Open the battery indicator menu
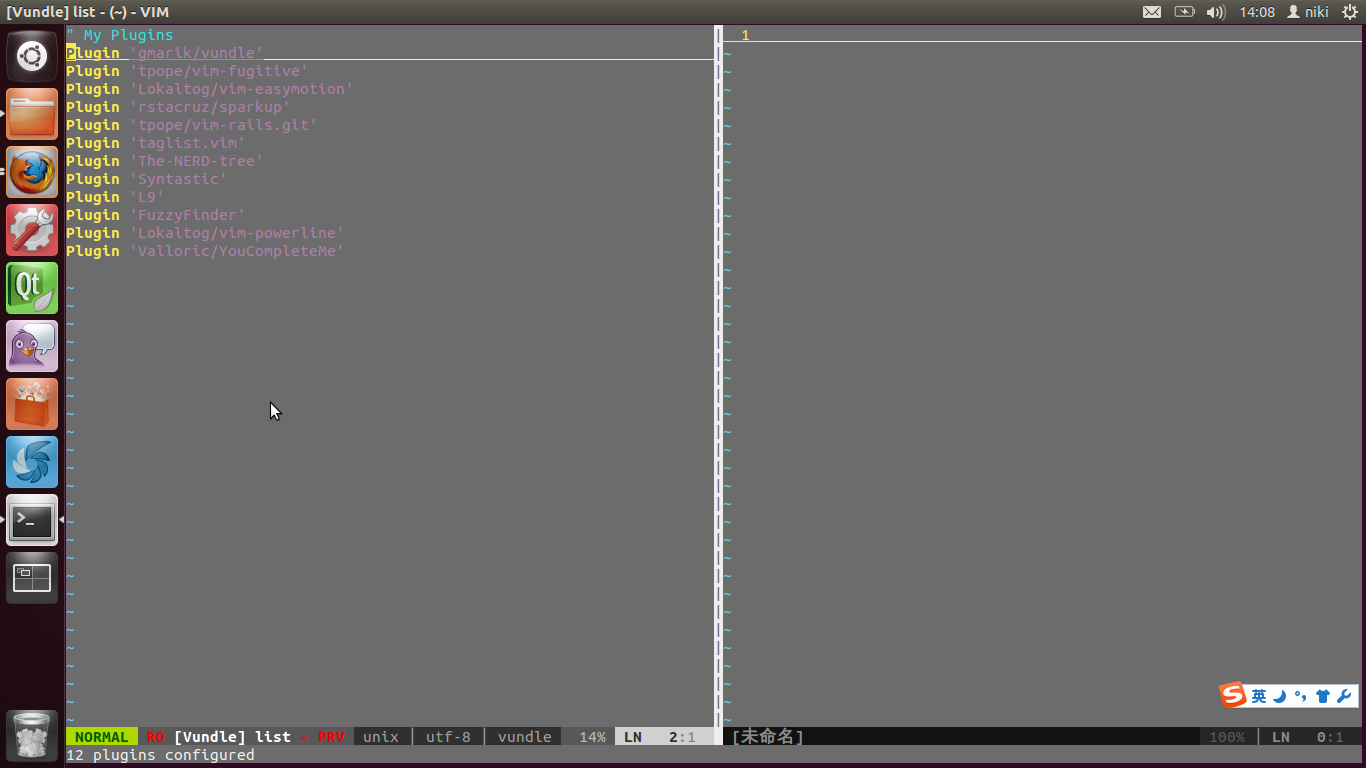Screen dimensions: 1366x768 tap(1184, 12)
